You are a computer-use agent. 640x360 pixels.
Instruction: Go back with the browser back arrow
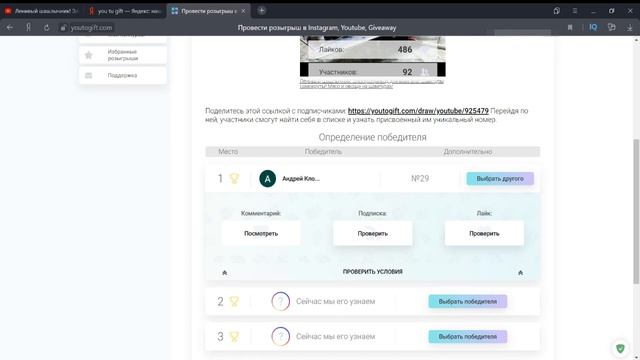tap(10, 28)
